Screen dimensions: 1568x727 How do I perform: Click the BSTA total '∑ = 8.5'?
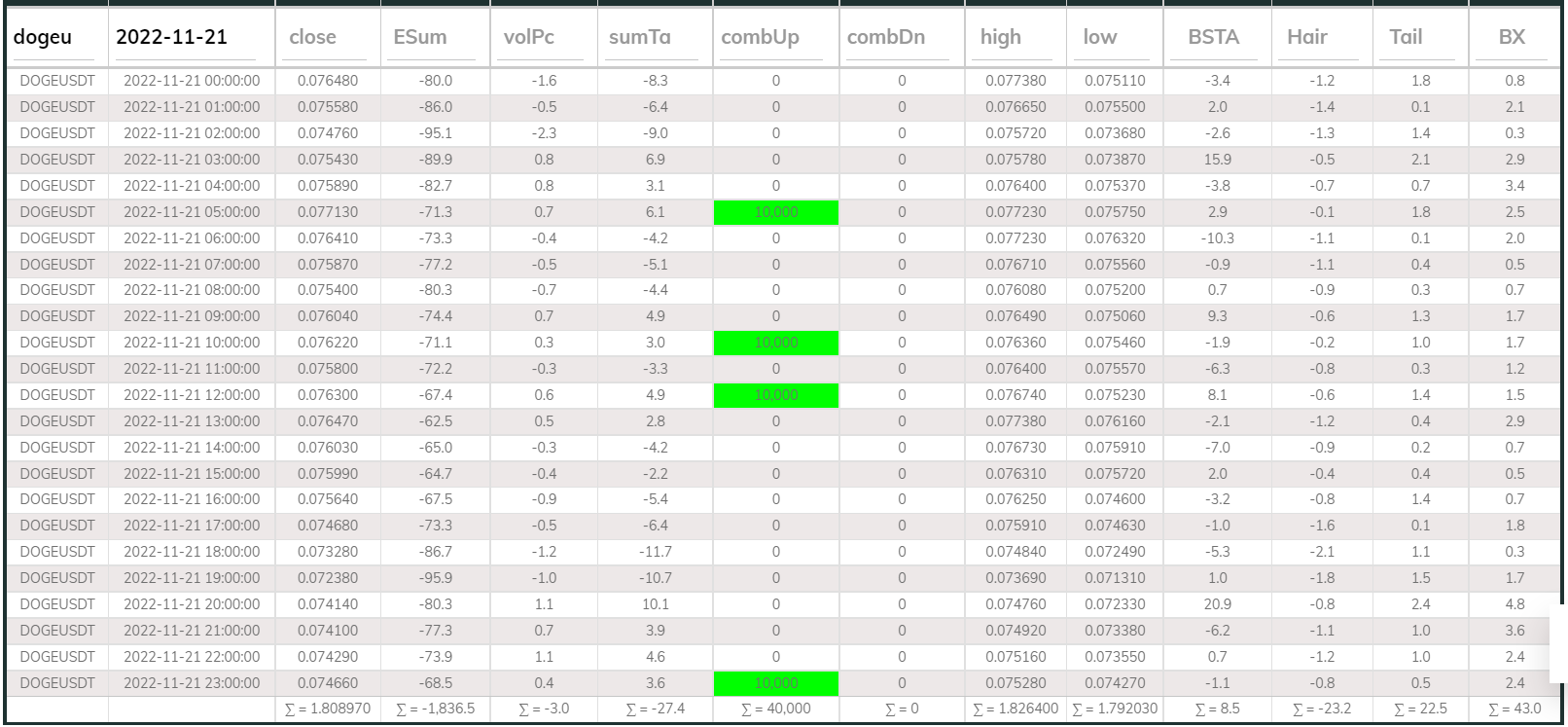[x=1218, y=709]
